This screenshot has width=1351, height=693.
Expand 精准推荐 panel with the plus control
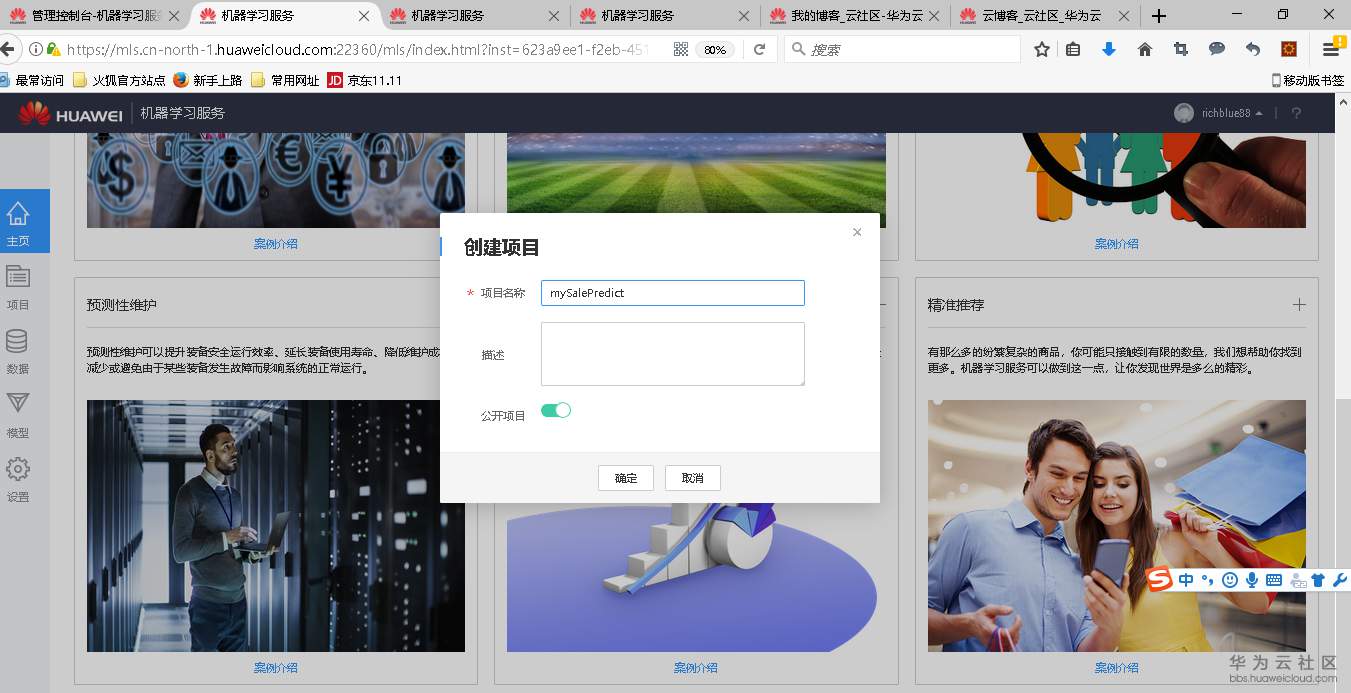[x=1299, y=304]
